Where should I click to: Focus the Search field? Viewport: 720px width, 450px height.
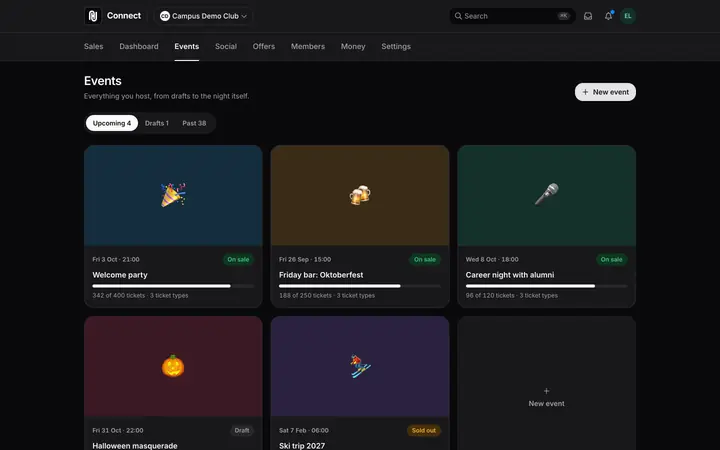[512, 16]
